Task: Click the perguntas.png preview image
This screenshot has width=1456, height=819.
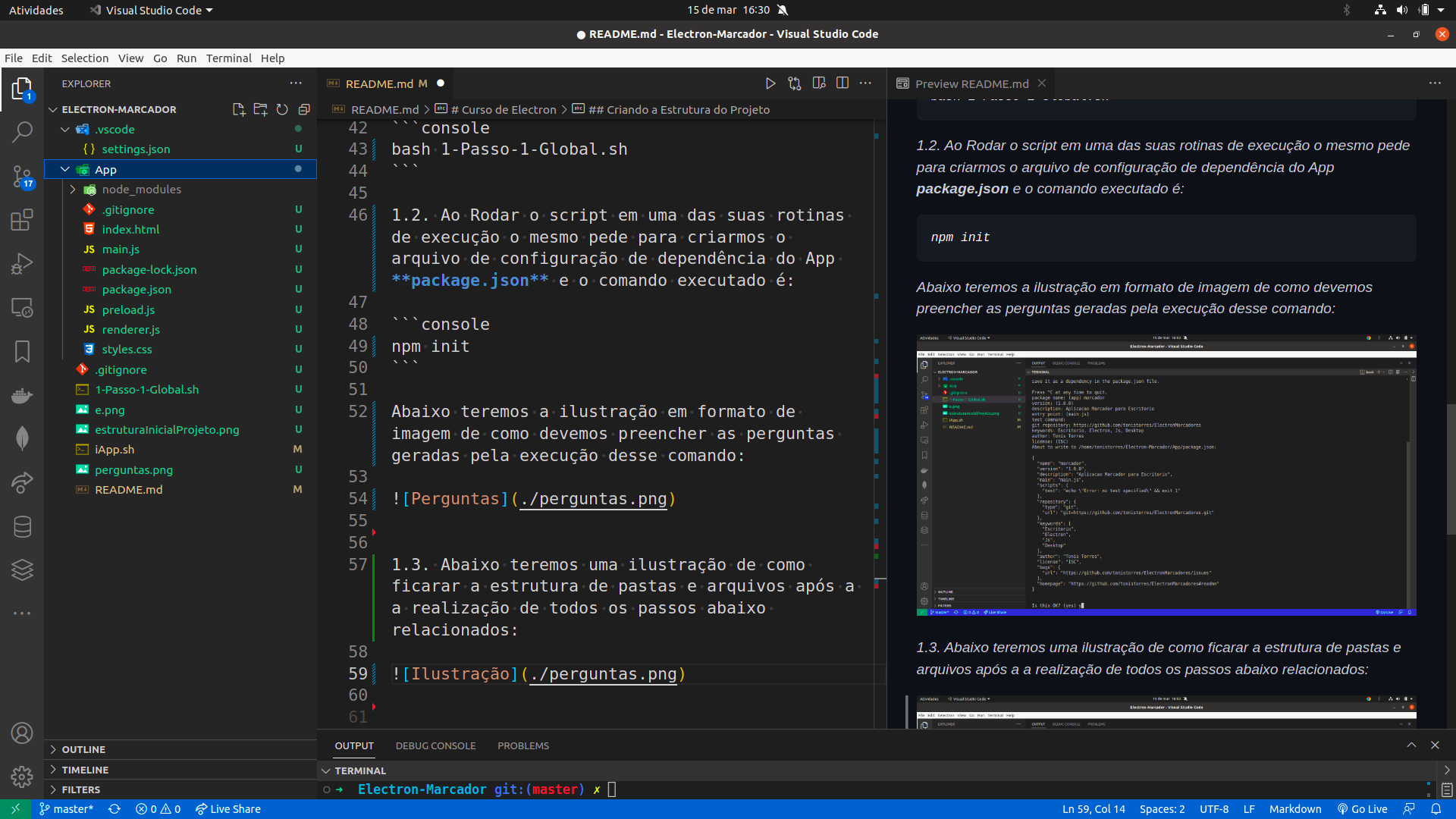Action: tap(1166, 475)
